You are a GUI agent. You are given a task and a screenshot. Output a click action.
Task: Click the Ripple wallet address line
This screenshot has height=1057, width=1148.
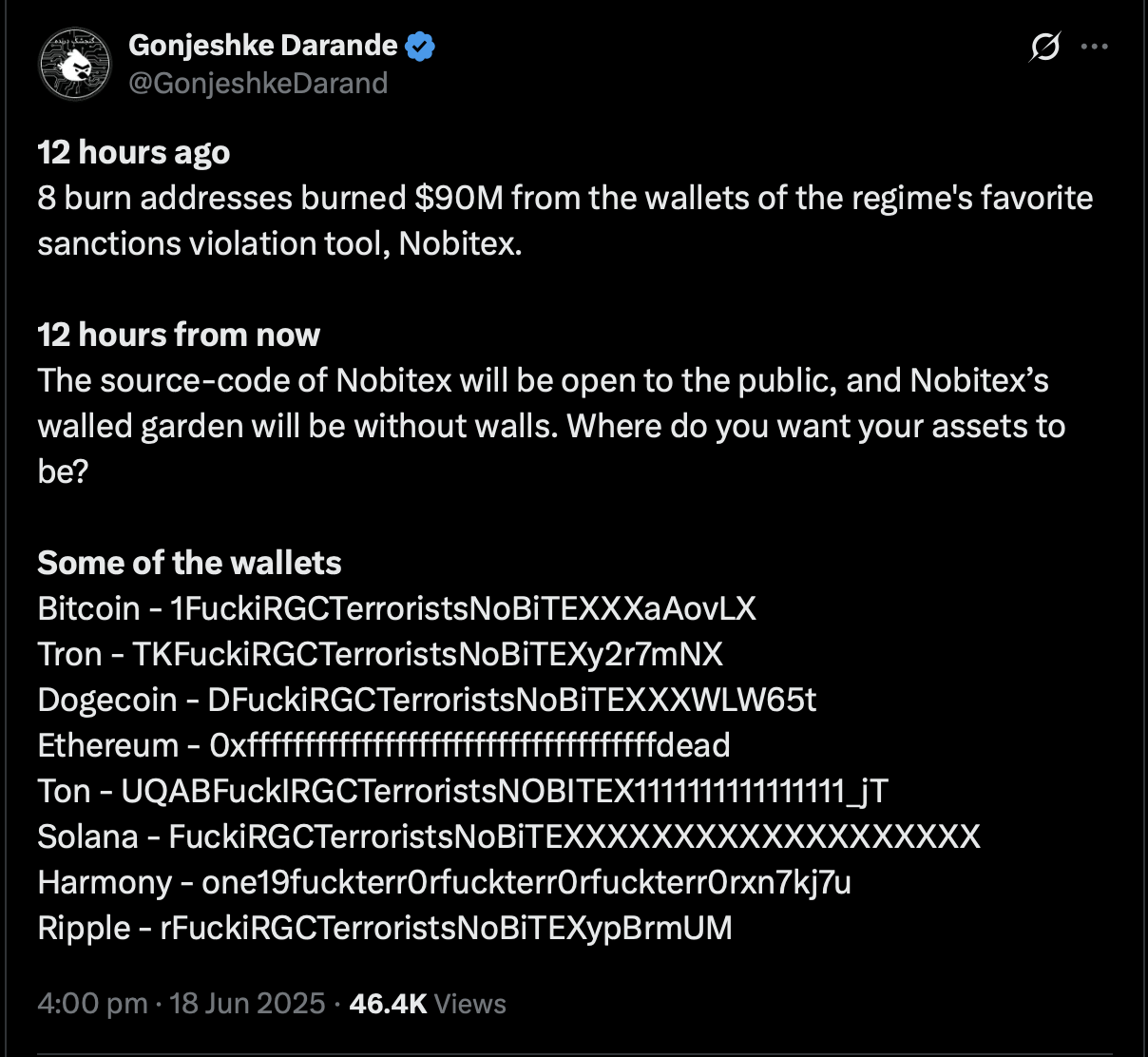click(x=385, y=928)
